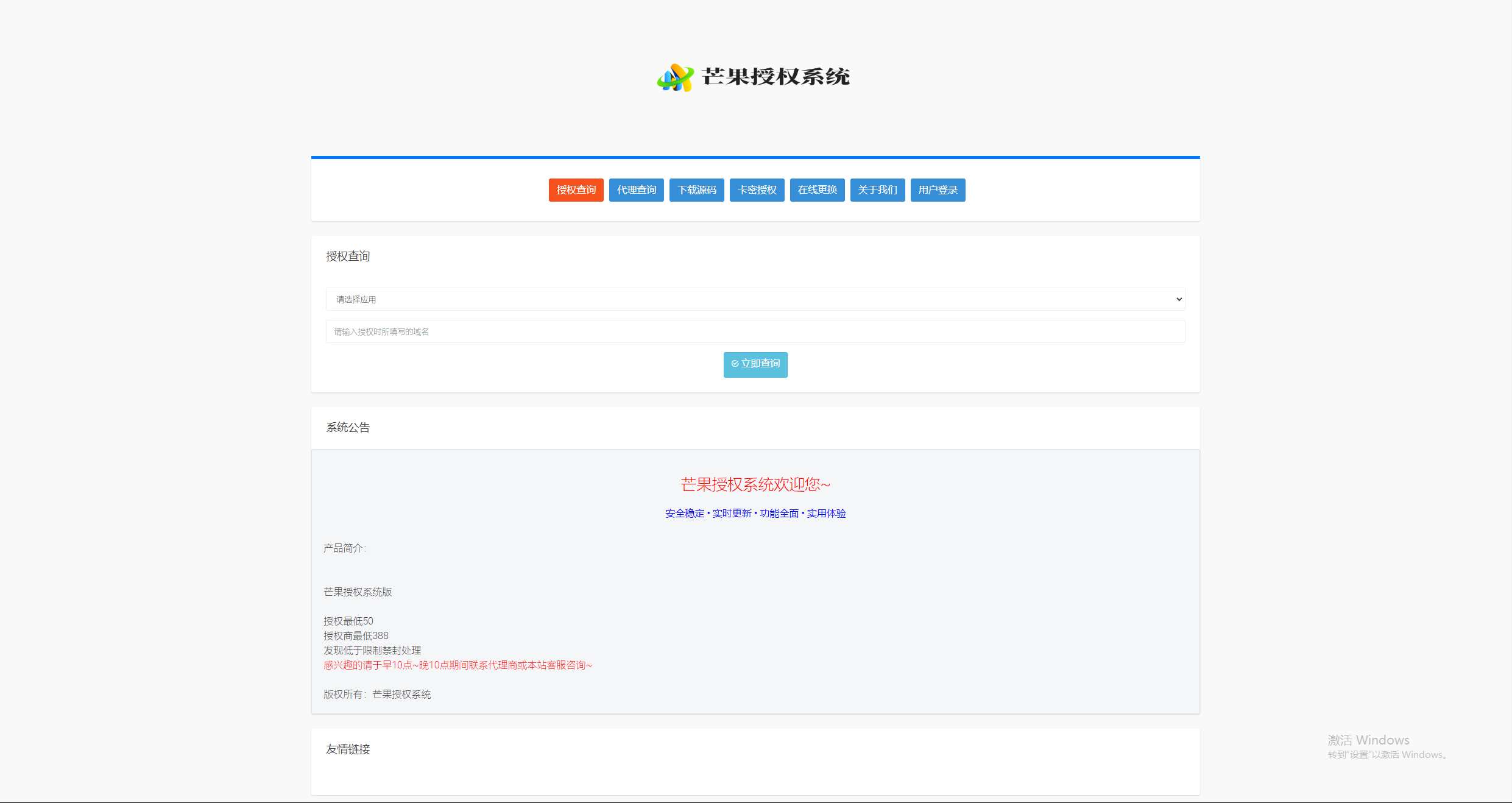Click the 授权查询 navigation button
The width and height of the screenshot is (1512, 803).
[576, 189]
